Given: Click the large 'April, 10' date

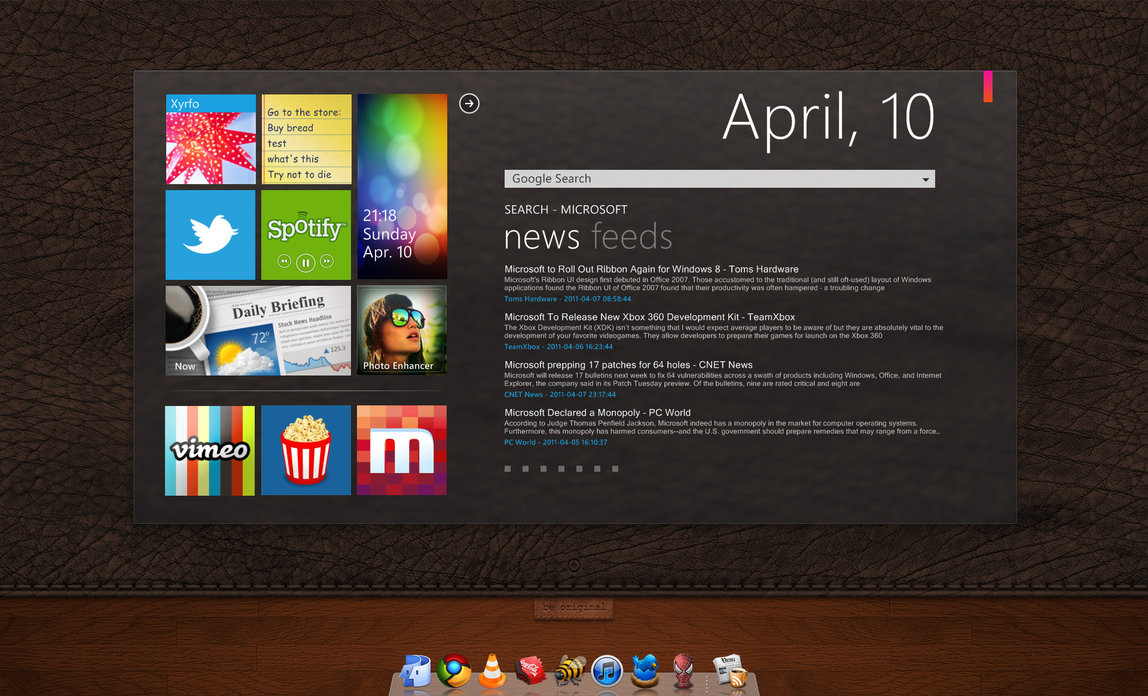Looking at the screenshot, I should tap(829, 118).
